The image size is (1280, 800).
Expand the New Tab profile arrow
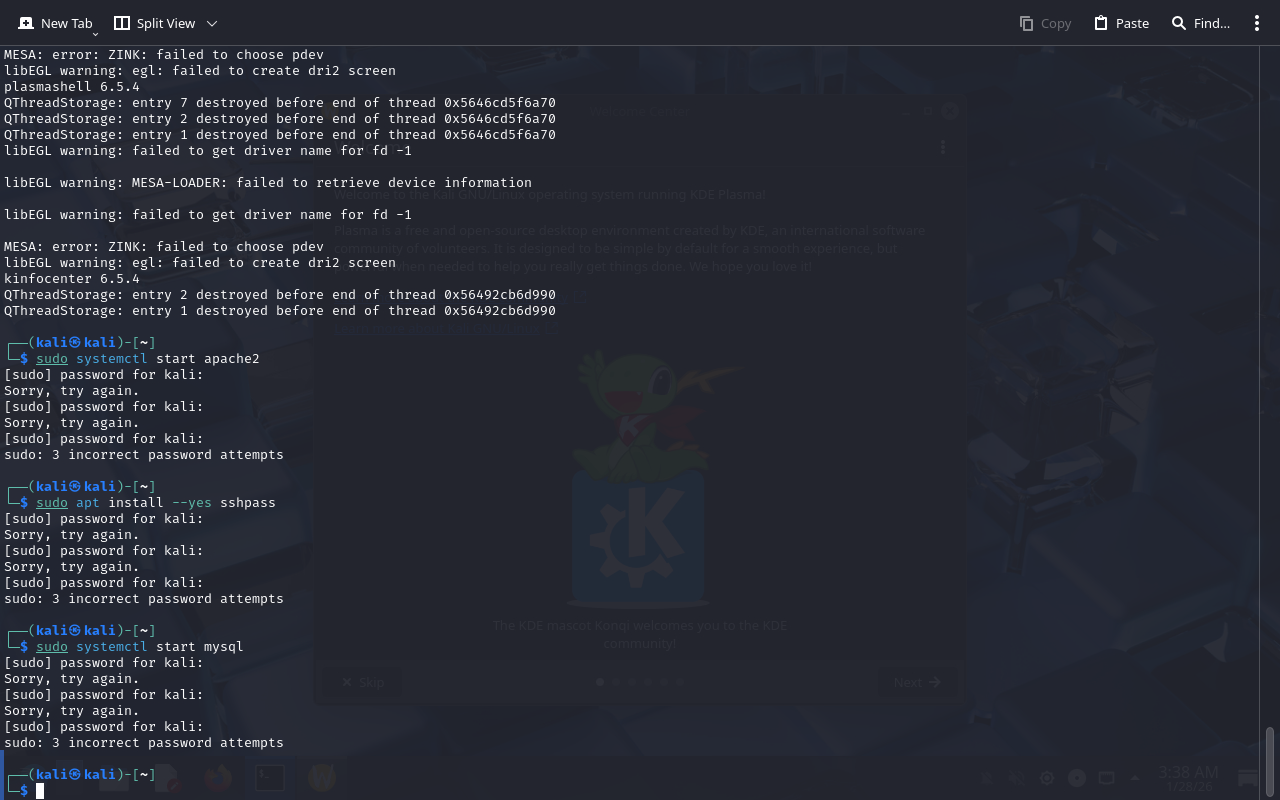[96, 34]
